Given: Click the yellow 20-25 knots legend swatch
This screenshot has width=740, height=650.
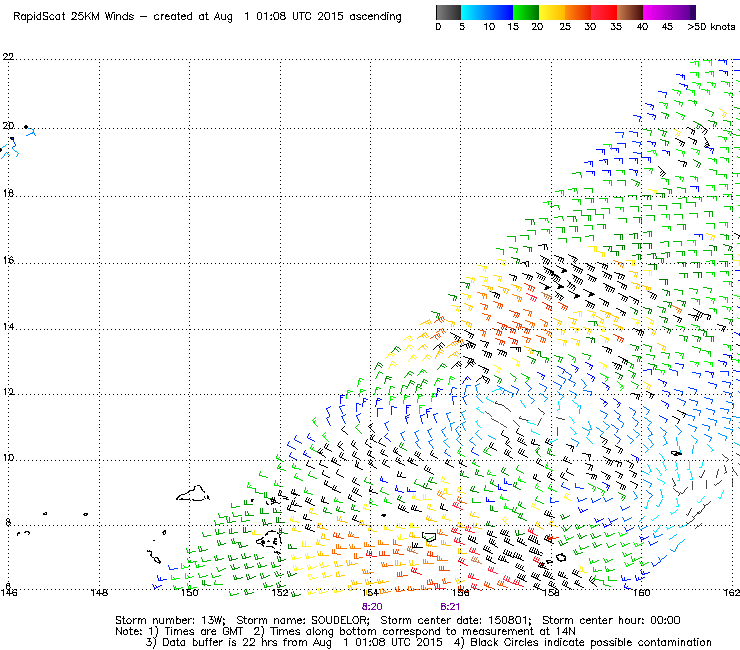Looking at the screenshot, I should tap(552, 12).
